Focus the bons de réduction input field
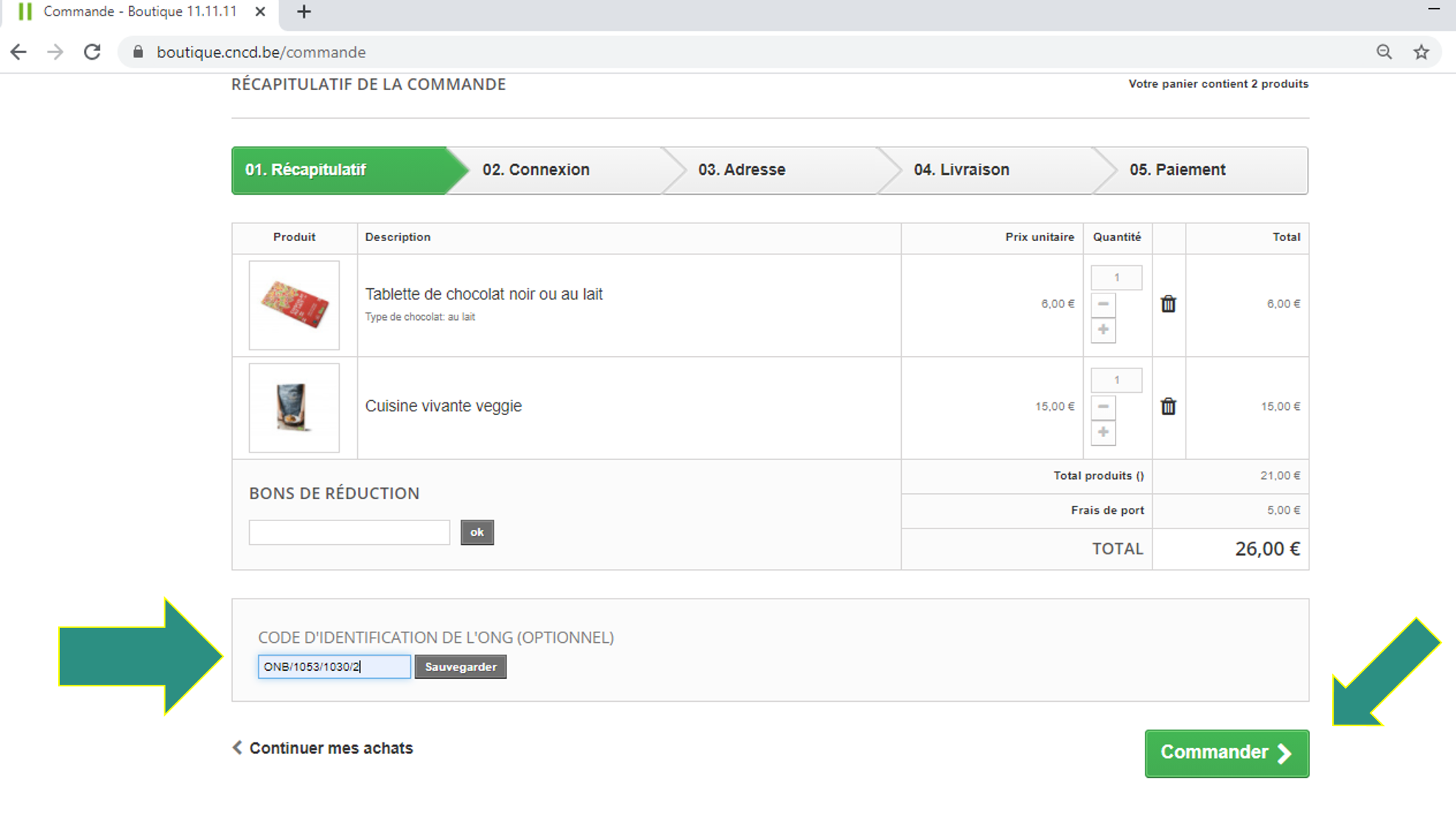The width and height of the screenshot is (1456, 816). tap(349, 532)
